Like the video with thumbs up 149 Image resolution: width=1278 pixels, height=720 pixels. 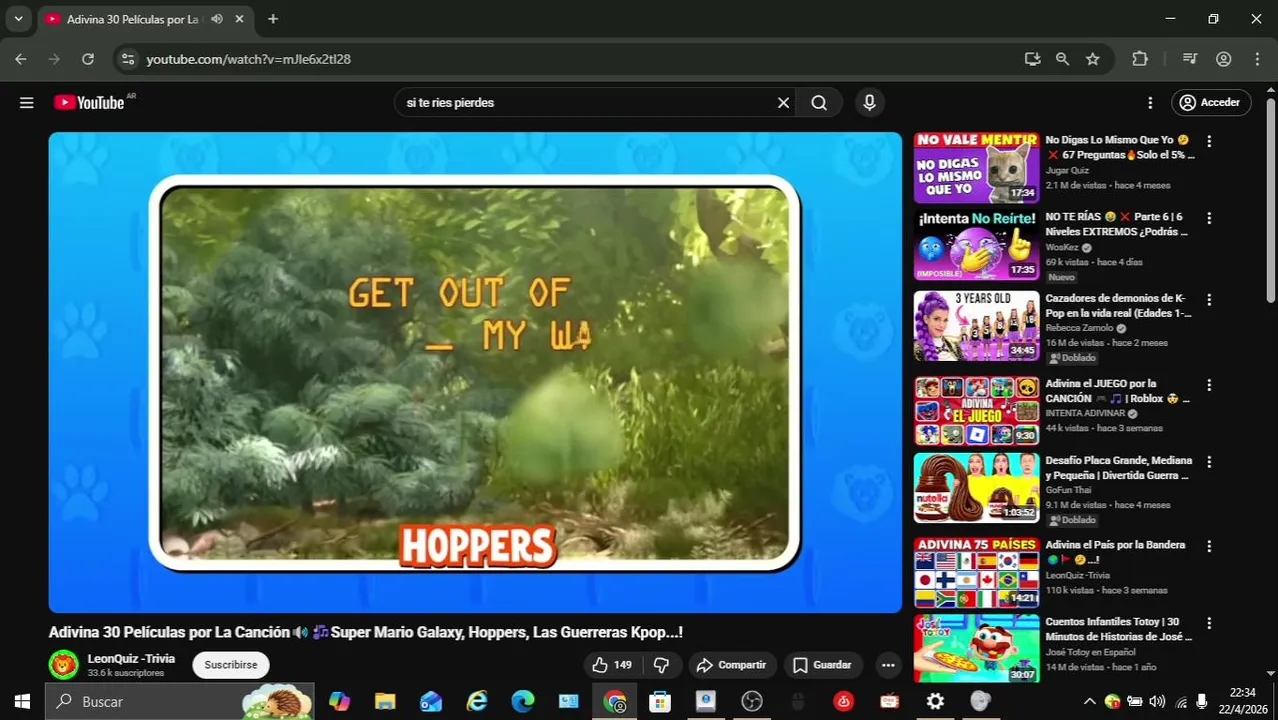point(612,665)
